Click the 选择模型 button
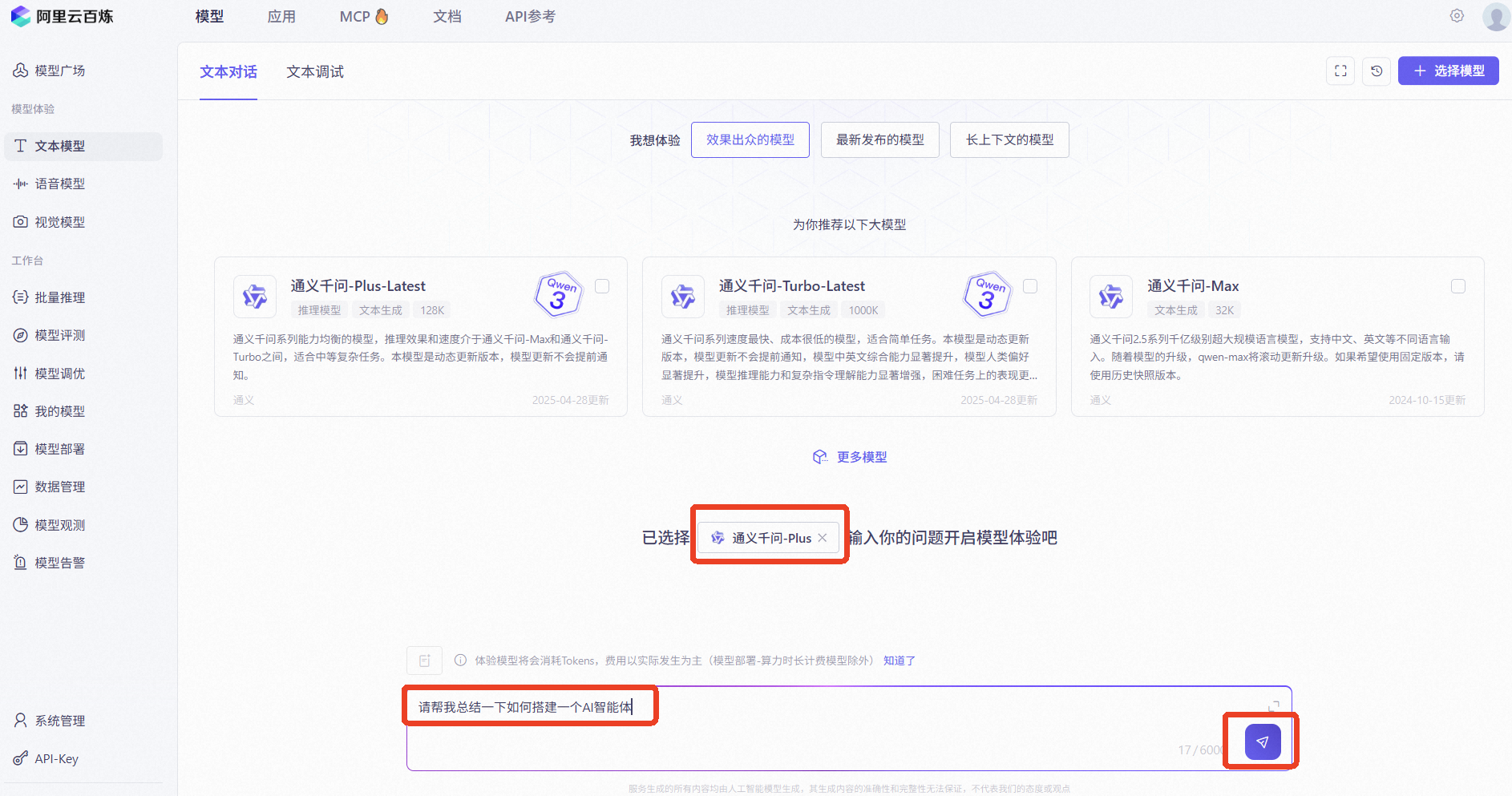1512x796 pixels. pyautogui.click(x=1448, y=71)
